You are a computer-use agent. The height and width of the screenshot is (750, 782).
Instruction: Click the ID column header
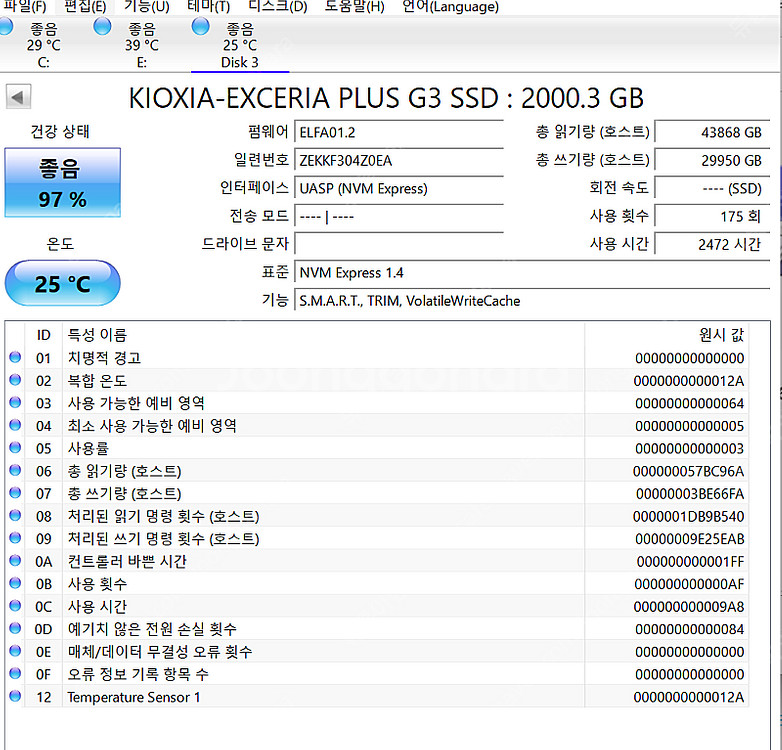43,335
